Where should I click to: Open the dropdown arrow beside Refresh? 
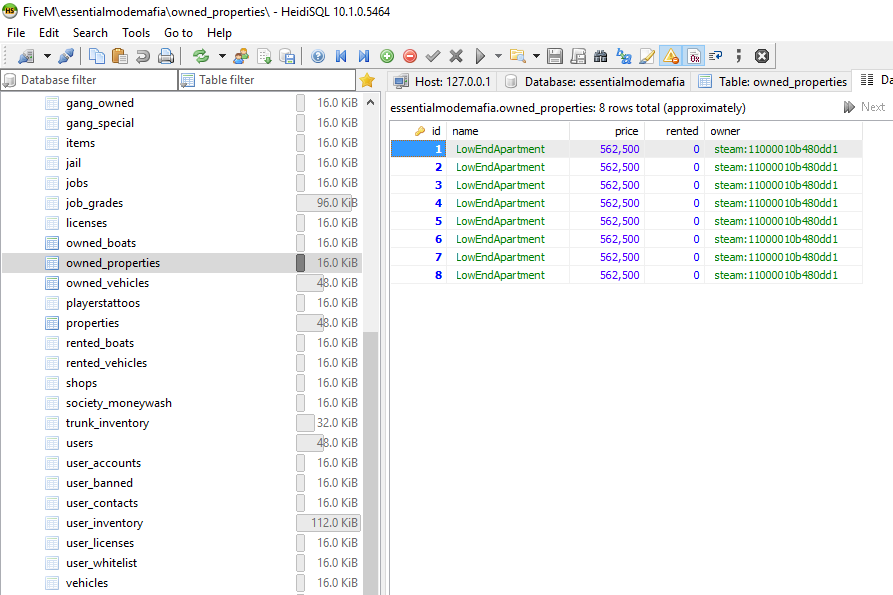pyautogui.click(x=221, y=56)
